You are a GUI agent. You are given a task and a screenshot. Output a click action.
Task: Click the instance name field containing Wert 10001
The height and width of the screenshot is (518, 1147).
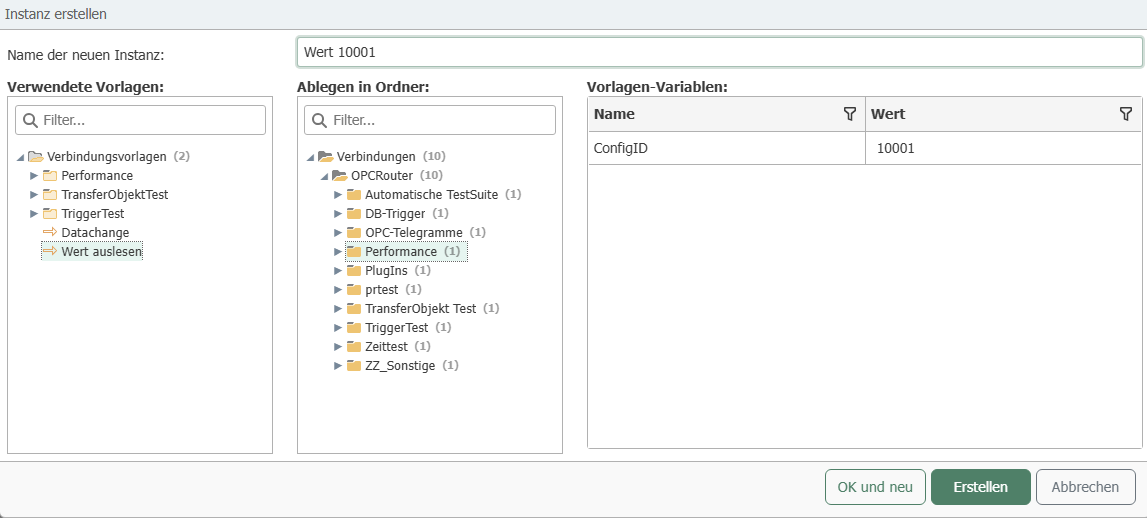(x=719, y=52)
